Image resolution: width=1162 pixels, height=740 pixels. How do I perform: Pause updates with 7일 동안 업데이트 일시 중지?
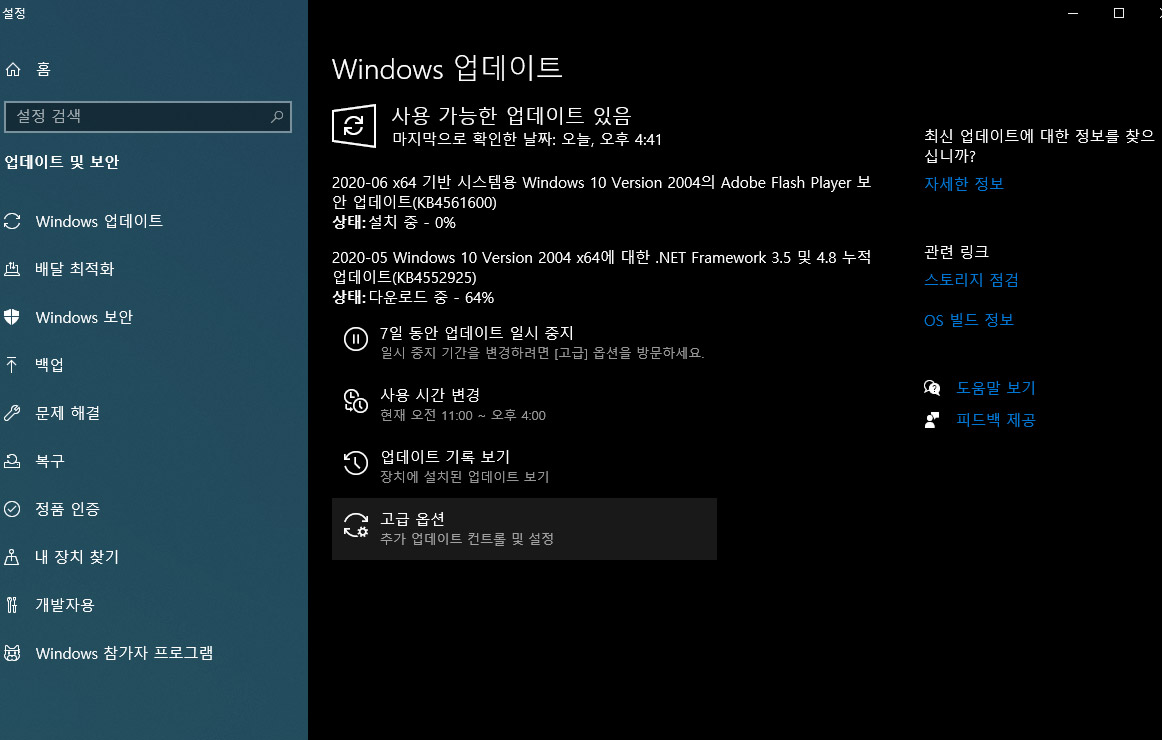point(524,342)
